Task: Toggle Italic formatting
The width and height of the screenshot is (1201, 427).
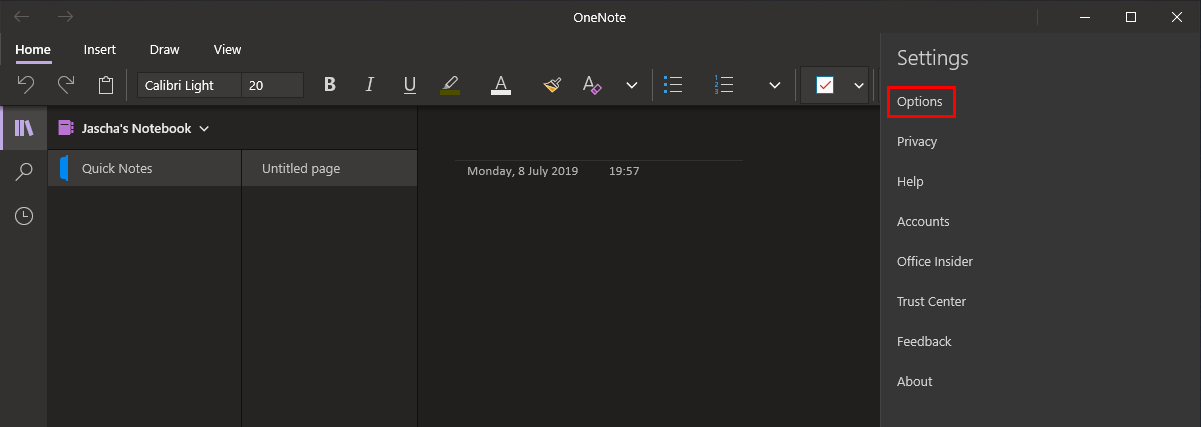Action: [370, 85]
